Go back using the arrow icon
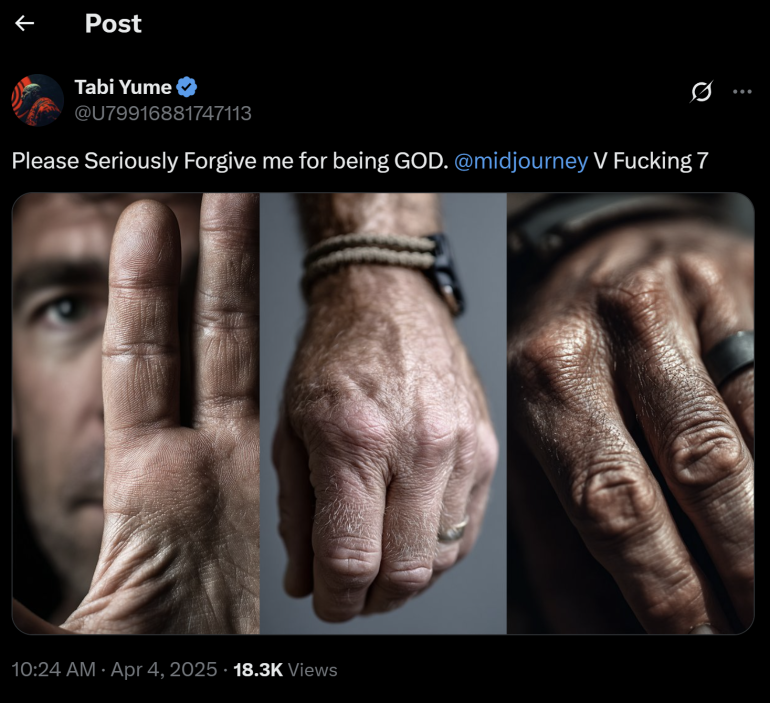 click(x=25, y=23)
